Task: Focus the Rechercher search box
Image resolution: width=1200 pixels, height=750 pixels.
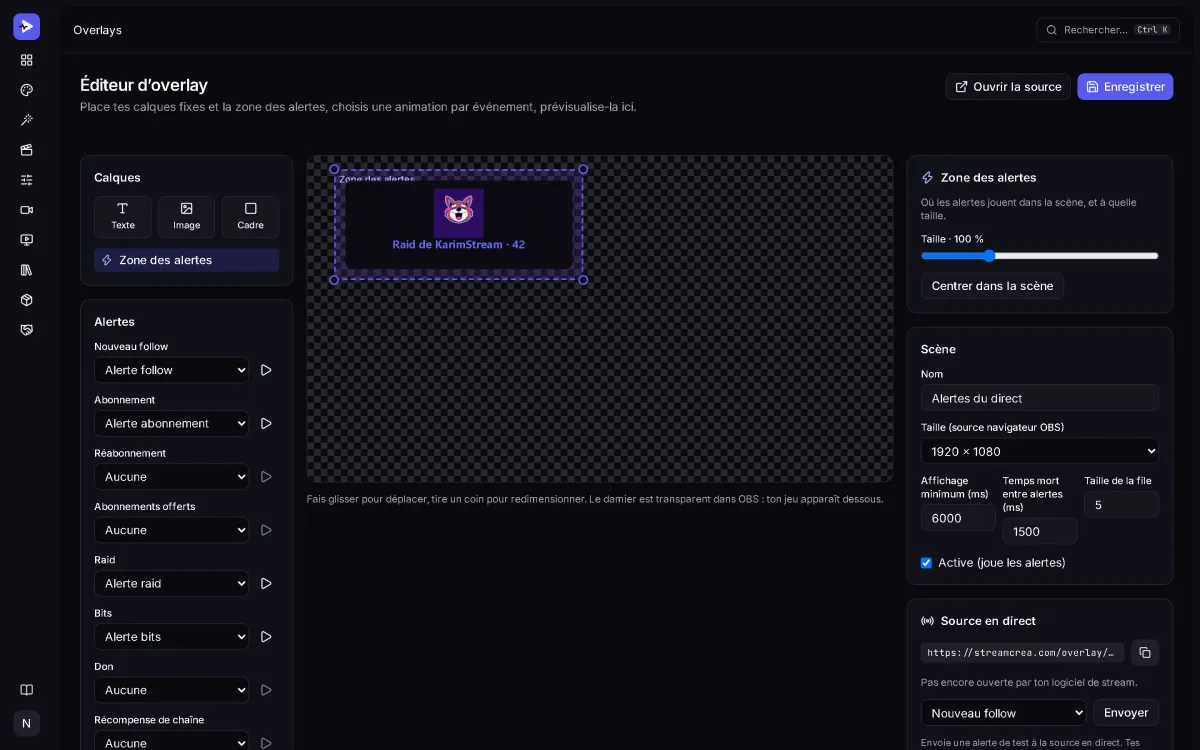Action: click(1108, 30)
